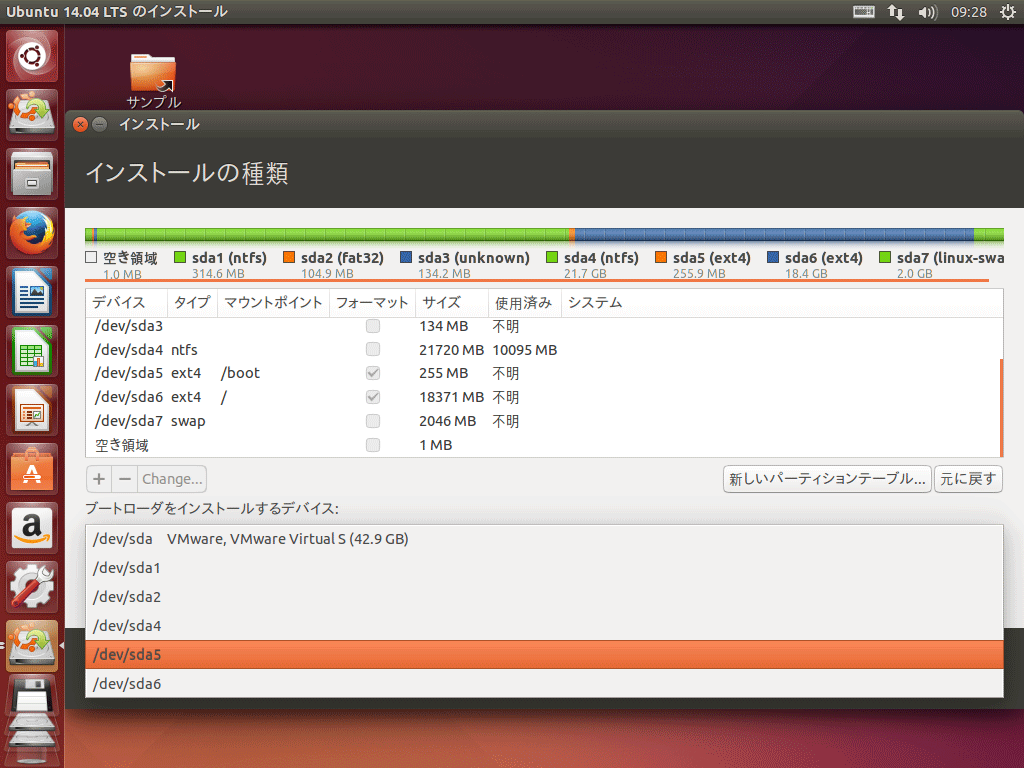Click the Change... button
The width and height of the screenshot is (1024, 768).
[172, 479]
